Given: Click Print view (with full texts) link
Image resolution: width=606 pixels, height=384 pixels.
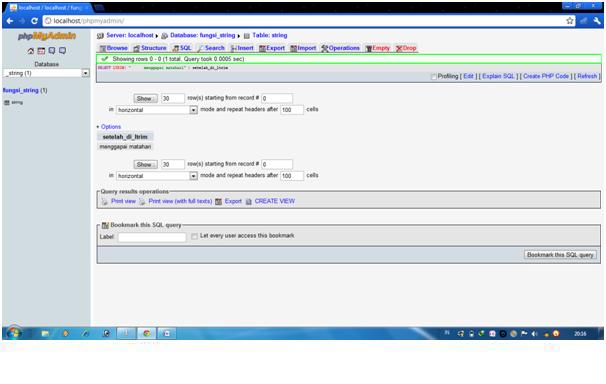Looking at the screenshot, I should [x=180, y=201].
